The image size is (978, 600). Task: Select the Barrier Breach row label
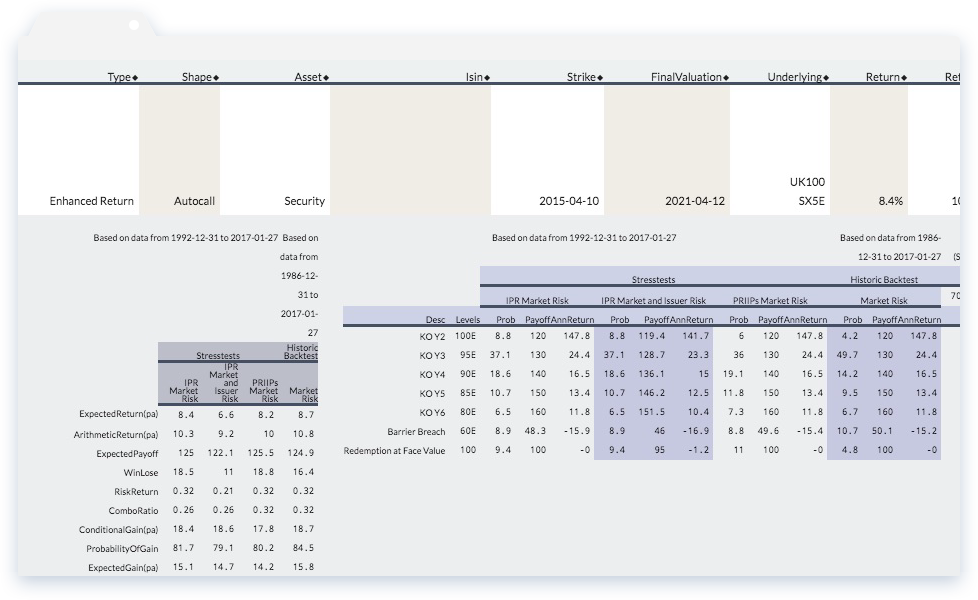[x=416, y=432]
